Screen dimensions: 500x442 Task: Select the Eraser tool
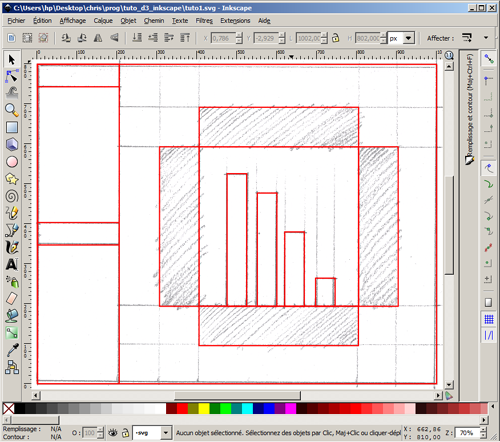(12, 298)
